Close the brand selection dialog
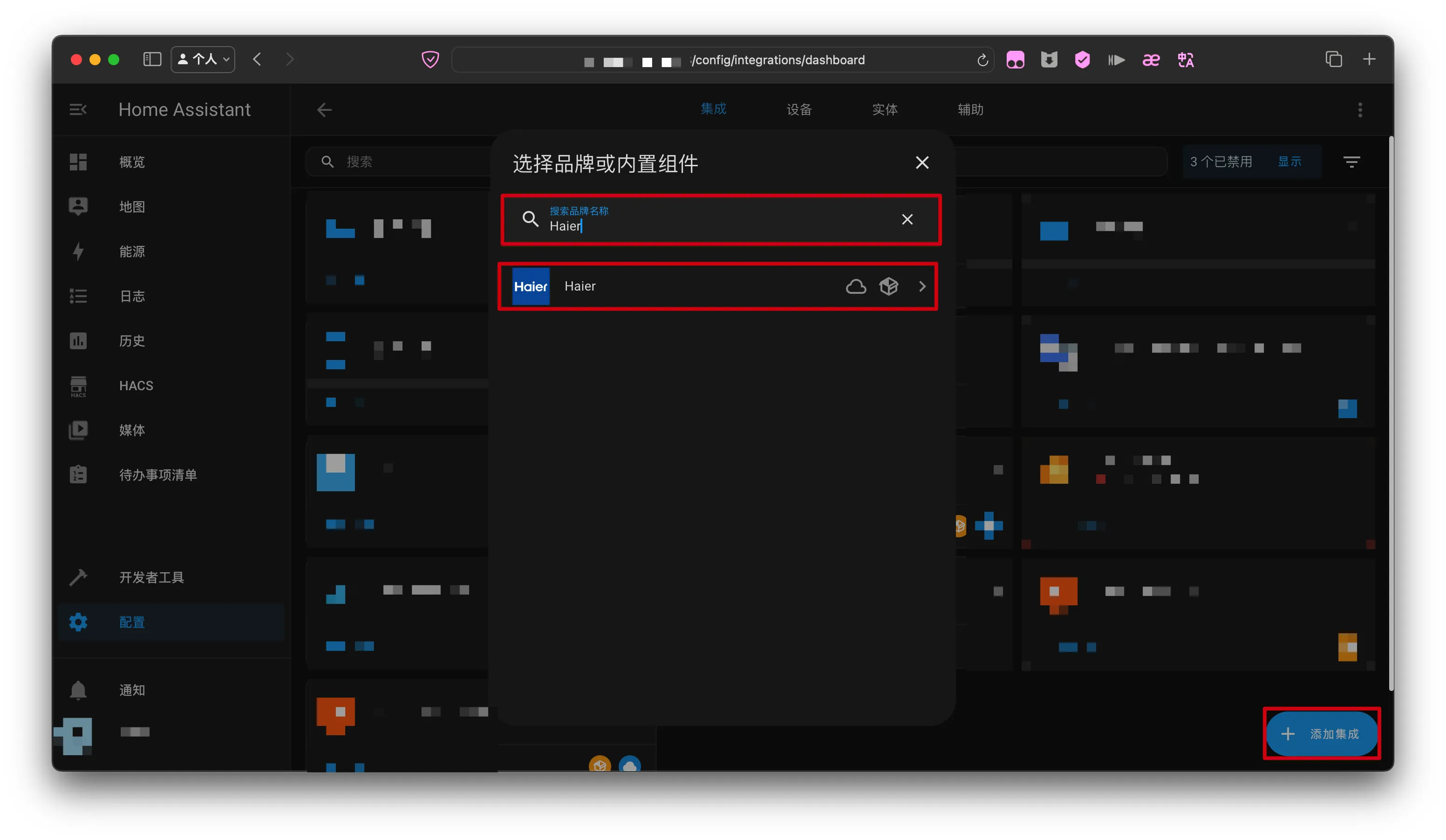 [x=921, y=163]
